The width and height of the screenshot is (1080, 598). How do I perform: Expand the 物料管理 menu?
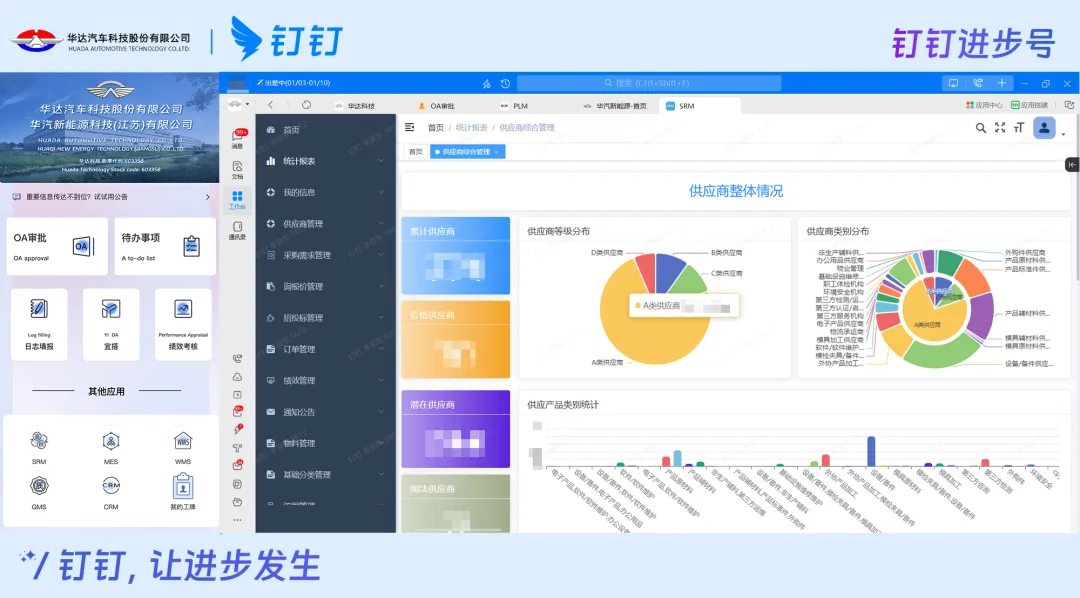point(326,443)
